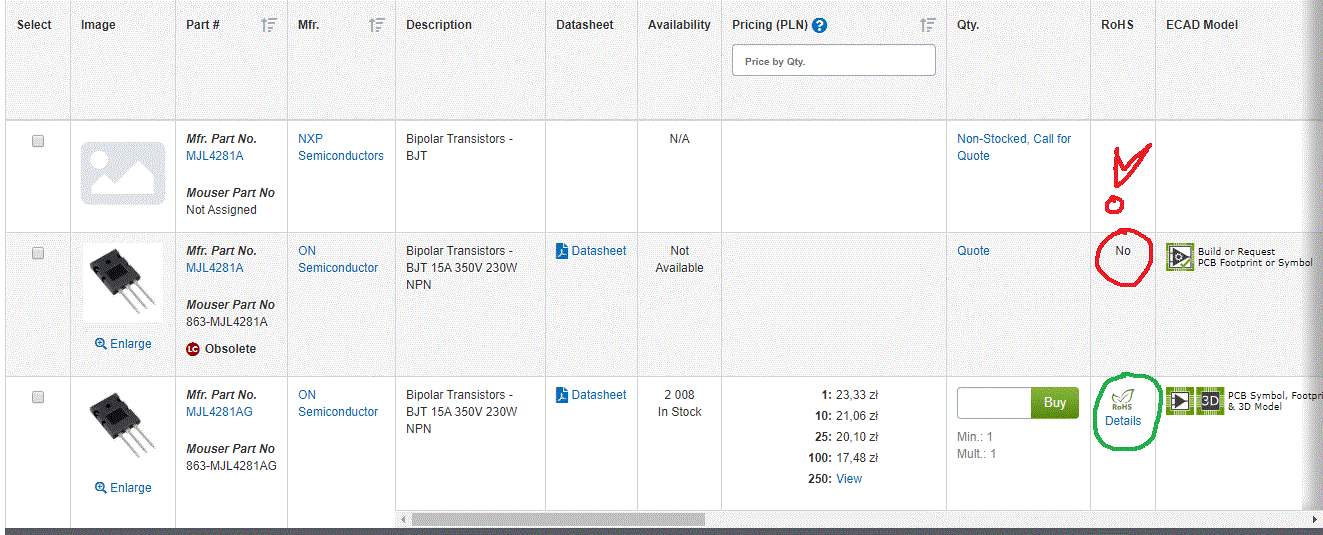Click Select column header
The height and width of the screenshot is (535, 1323).
pos(34,25)
